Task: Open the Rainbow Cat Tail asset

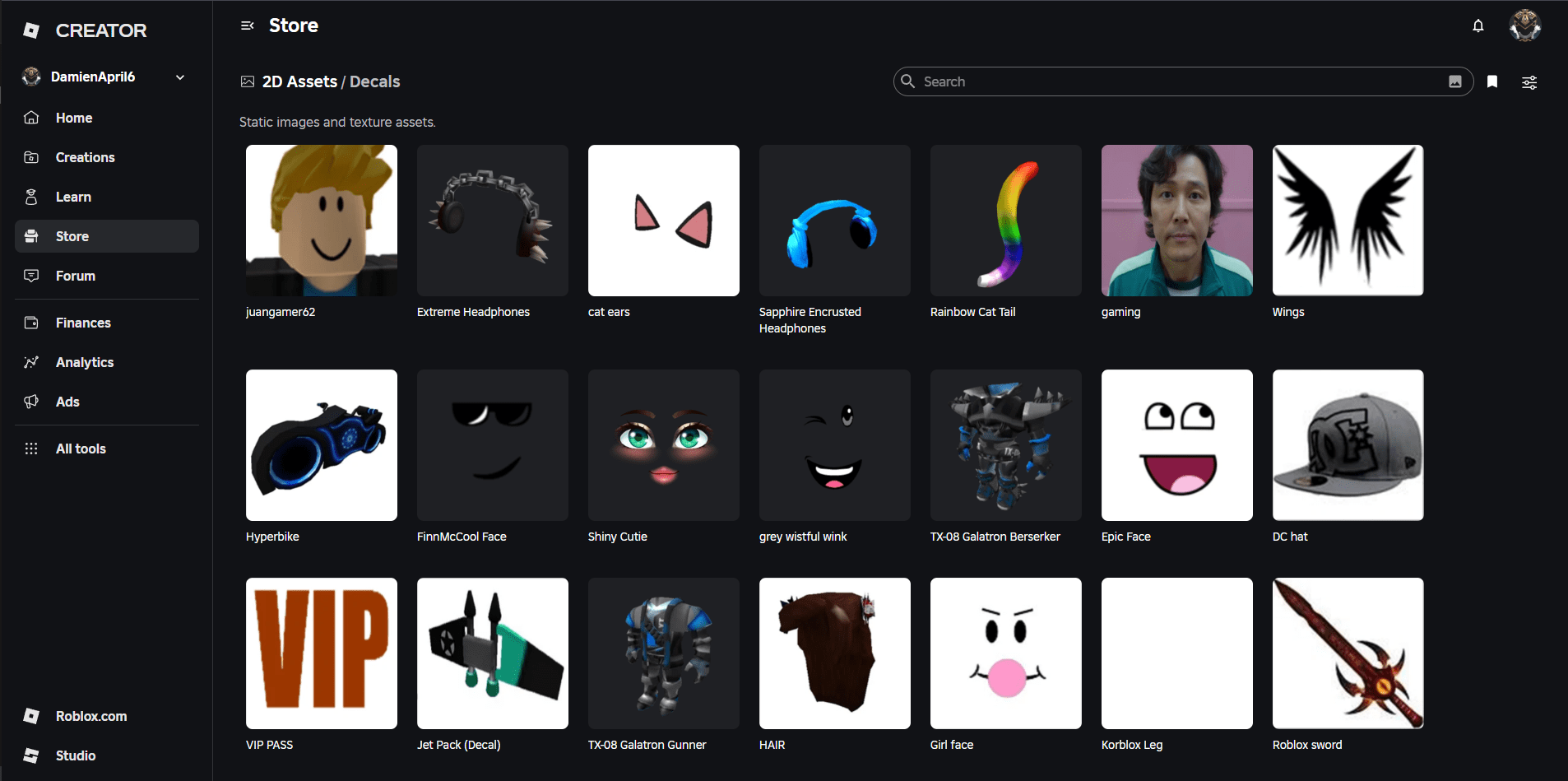Action: [1005, 220]
